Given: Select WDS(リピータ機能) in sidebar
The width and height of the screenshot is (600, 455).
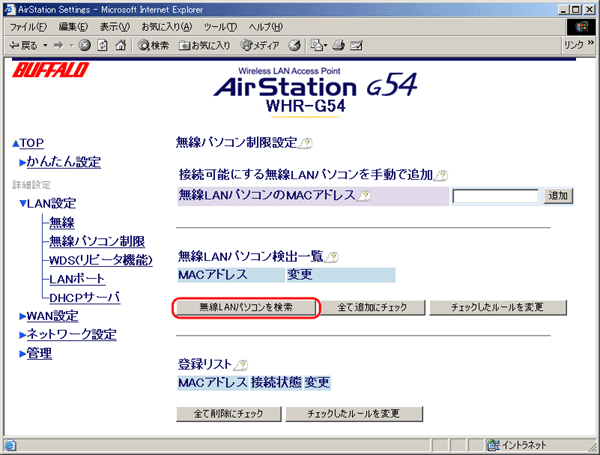Looking at the screenshot, I should coord(101,260).
